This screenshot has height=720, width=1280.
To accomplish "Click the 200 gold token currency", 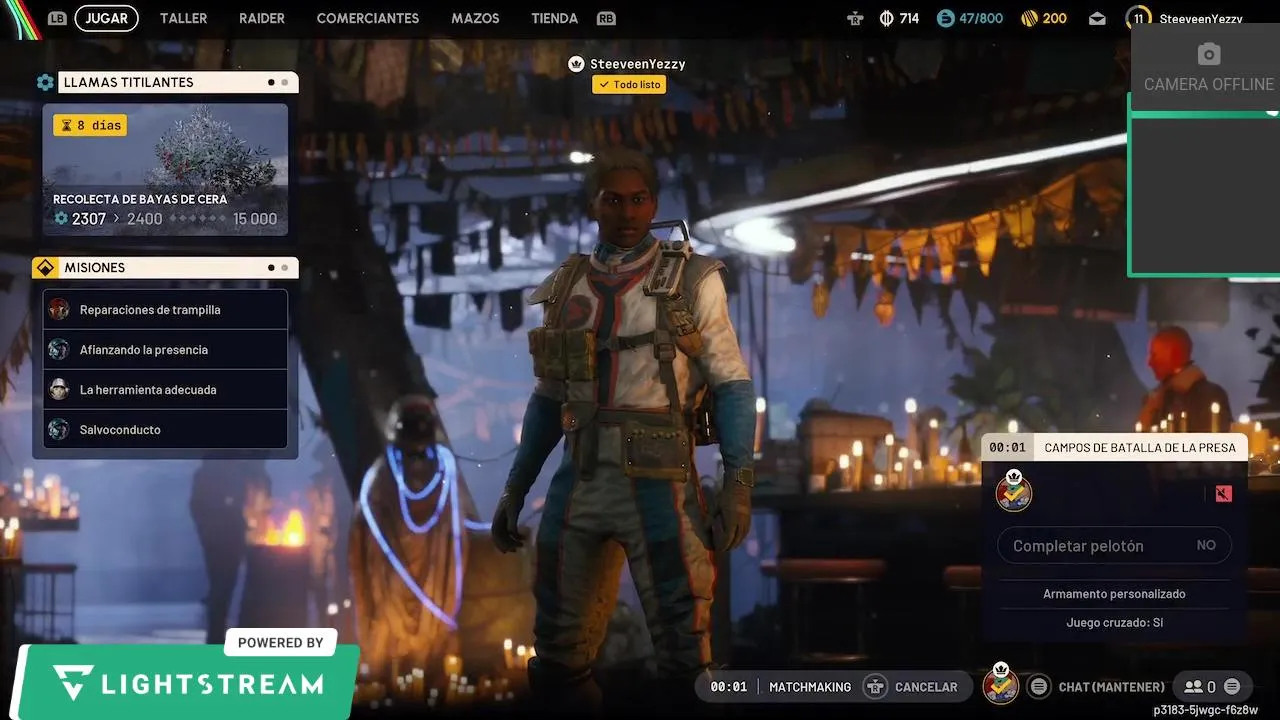I will 1044,18.
